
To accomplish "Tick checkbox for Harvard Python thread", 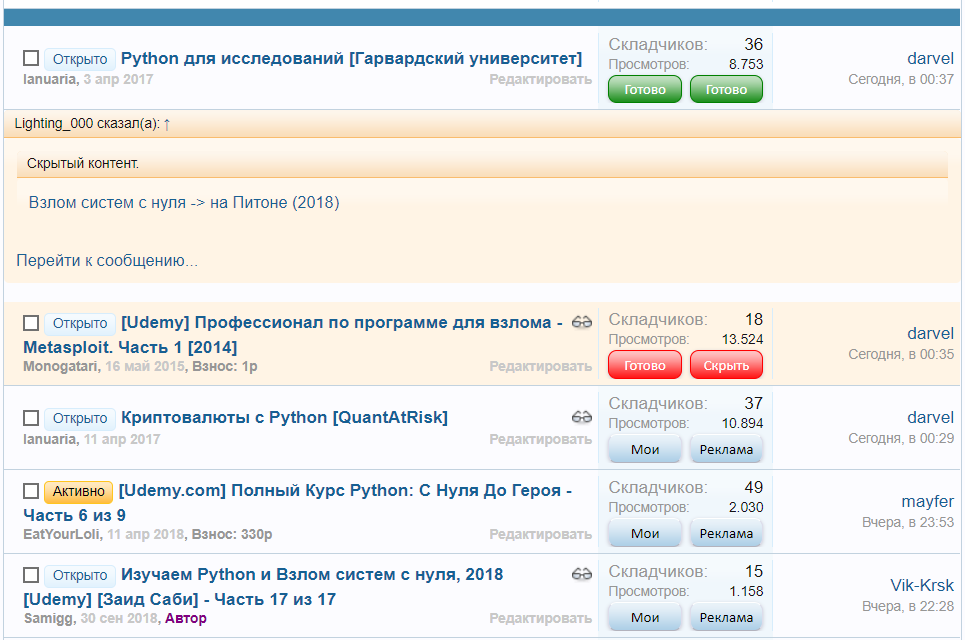I will 31,59.
